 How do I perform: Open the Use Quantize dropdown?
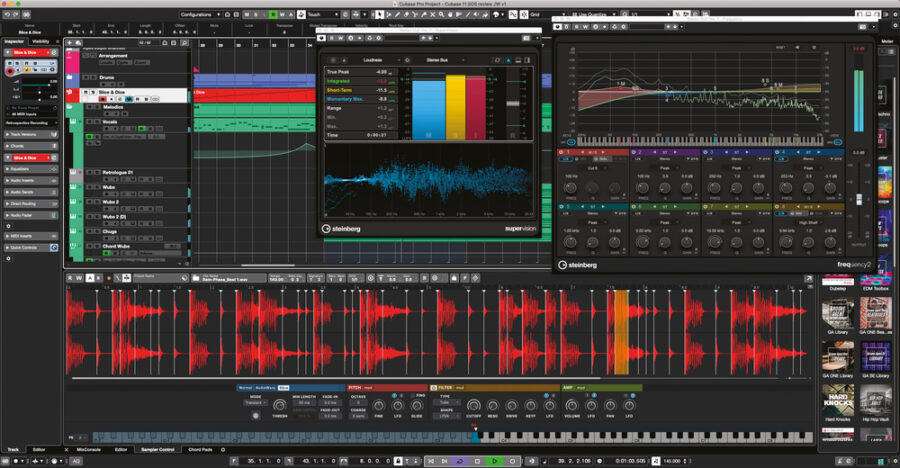(x=593, y=14)
